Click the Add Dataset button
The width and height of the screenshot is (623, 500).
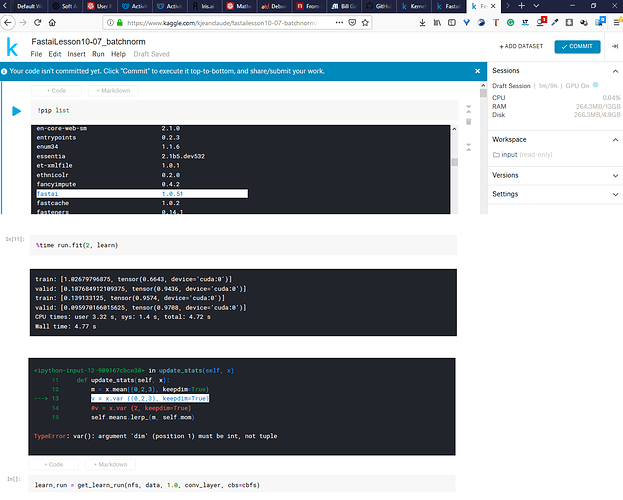(522, 47)
